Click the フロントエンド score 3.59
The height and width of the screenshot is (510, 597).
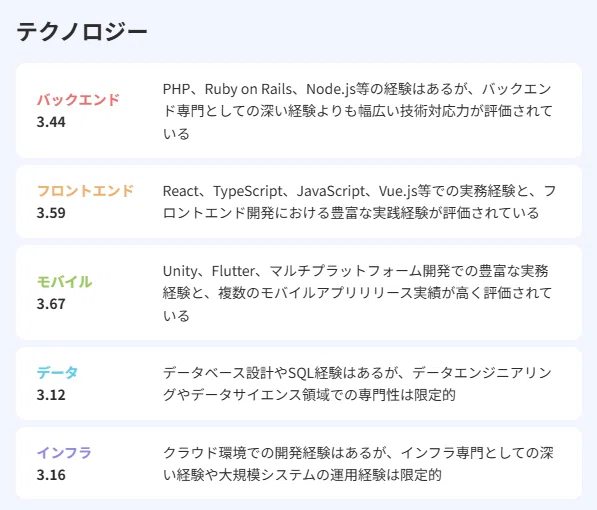coord(51,213)
